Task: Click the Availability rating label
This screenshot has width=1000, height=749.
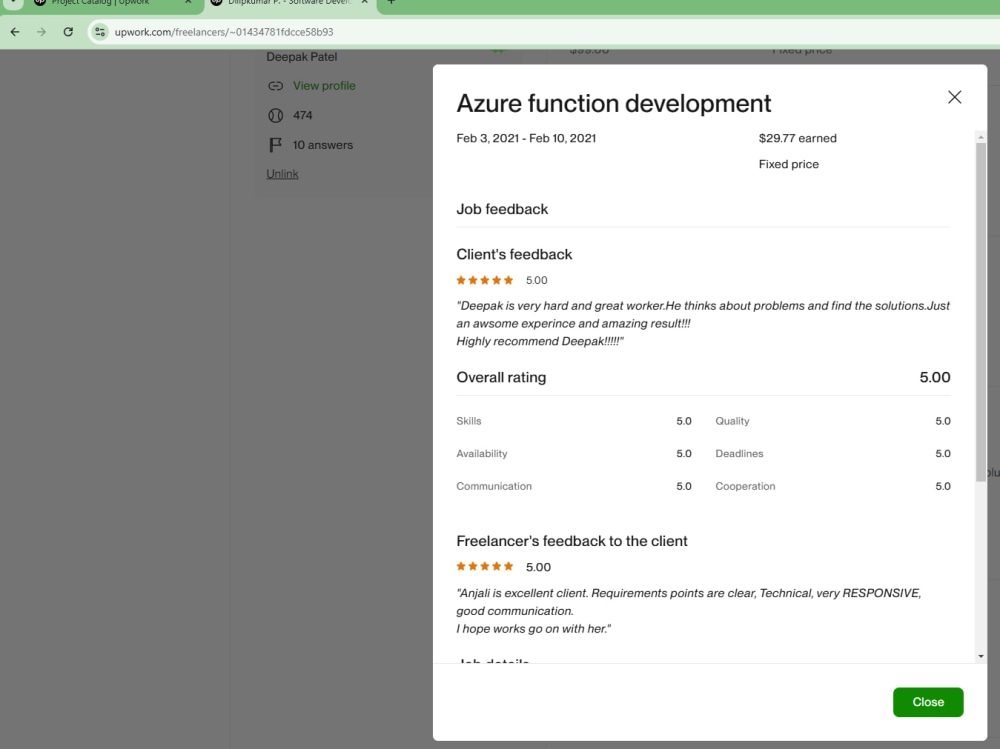Action: click(x=482, y=454)
